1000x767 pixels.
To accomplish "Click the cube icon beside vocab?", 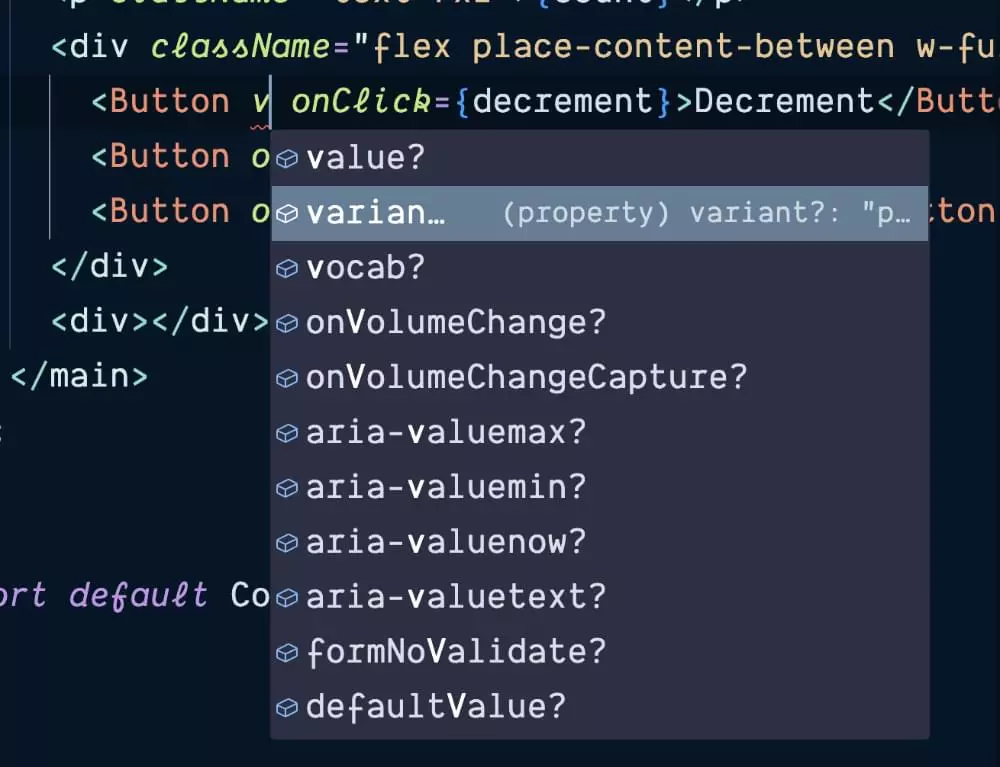I will [x=287, y=268].
